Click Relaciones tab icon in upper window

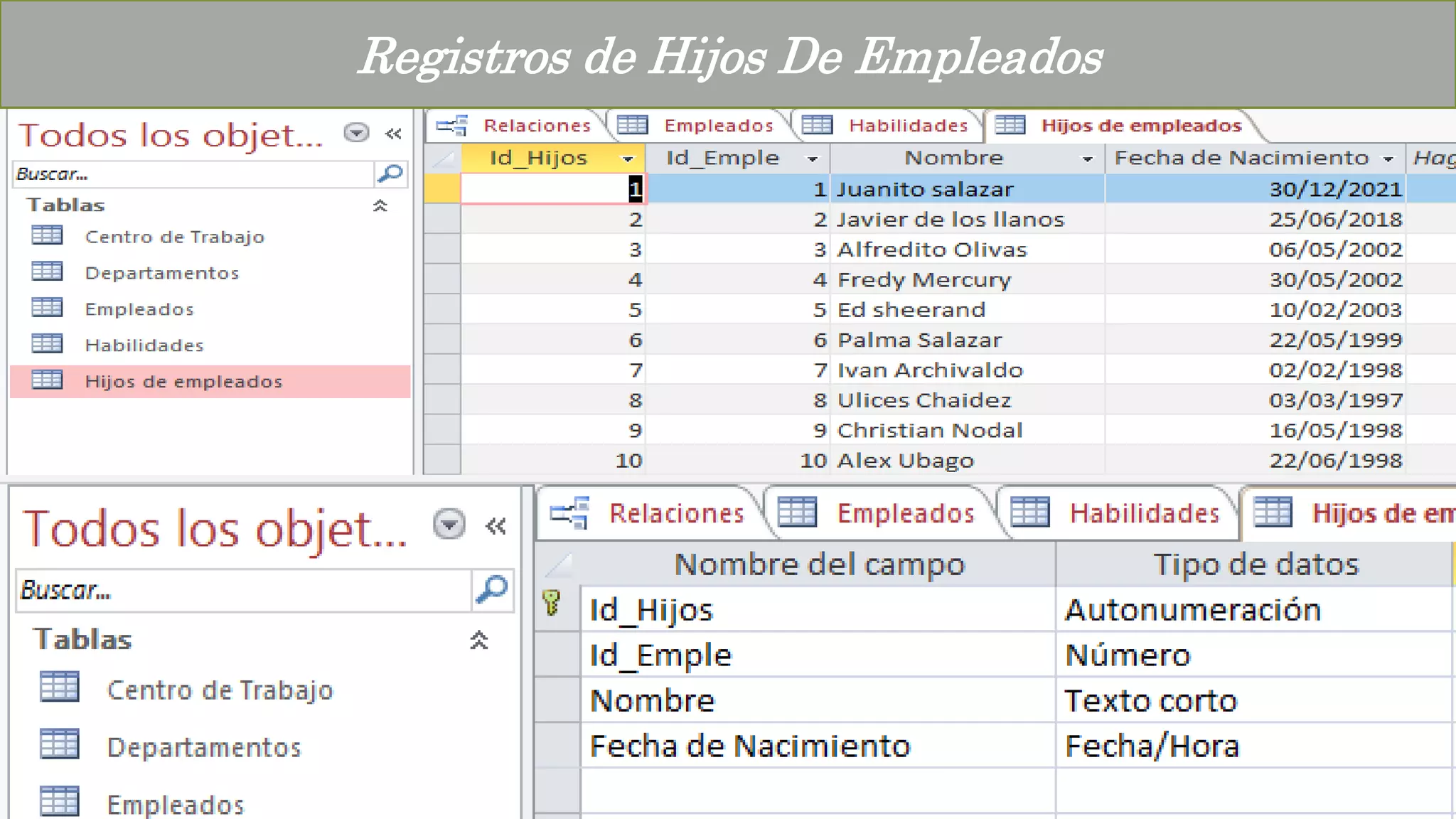(452, 126)
